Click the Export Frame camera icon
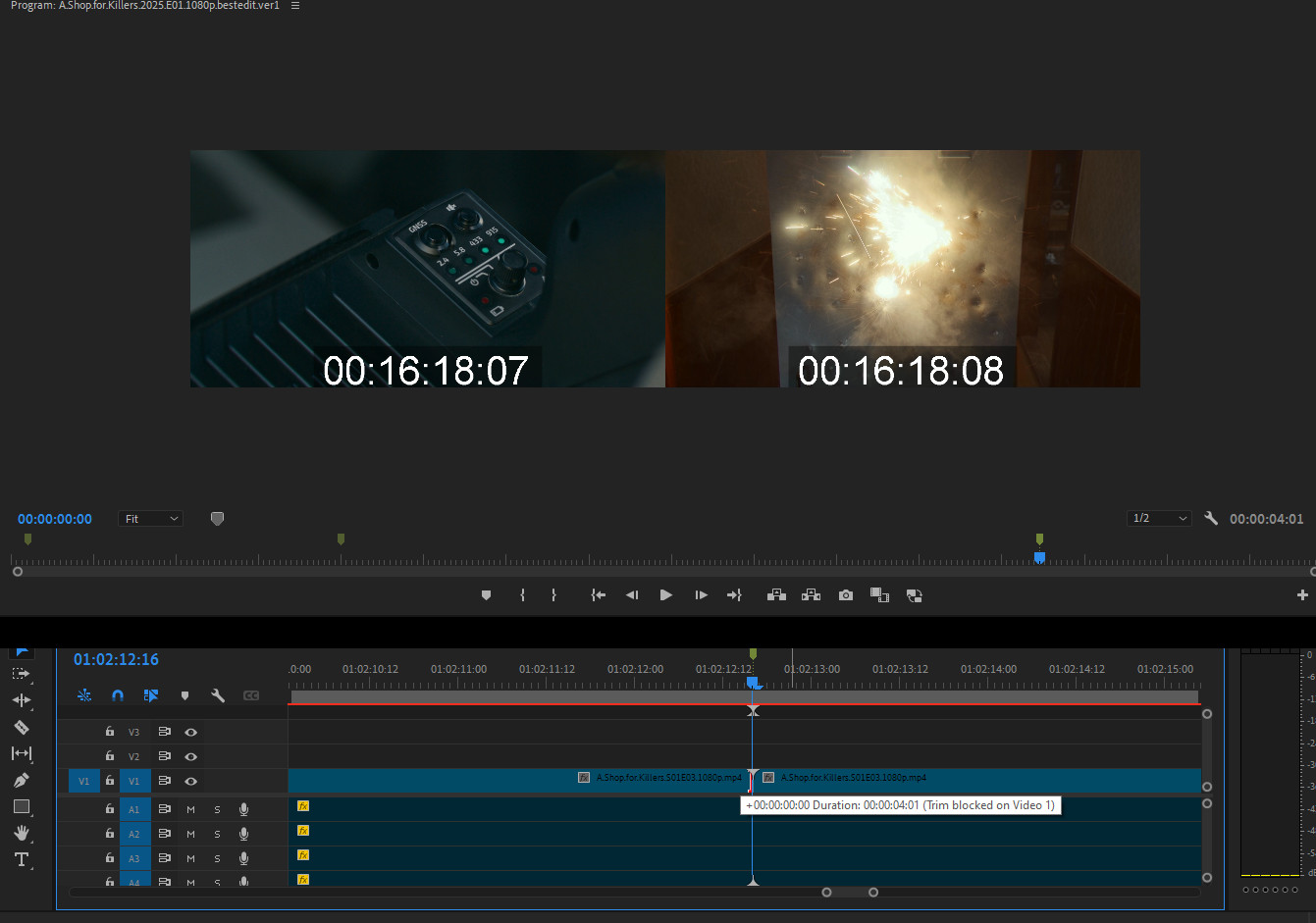This screenshot has height=923, width=1316. pos(845,595)
